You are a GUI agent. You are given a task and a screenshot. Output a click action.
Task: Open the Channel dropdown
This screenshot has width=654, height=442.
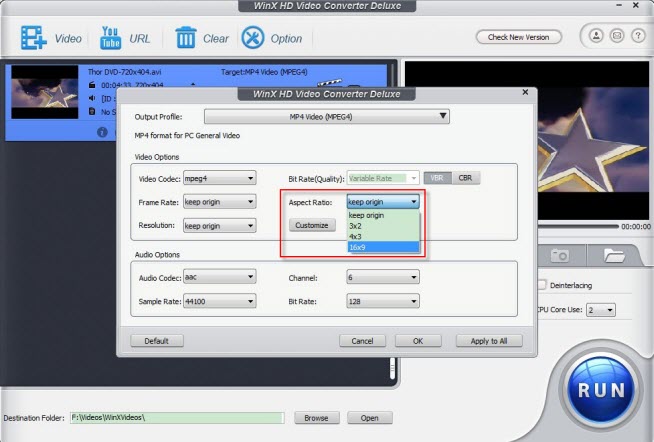coord(383,277)
